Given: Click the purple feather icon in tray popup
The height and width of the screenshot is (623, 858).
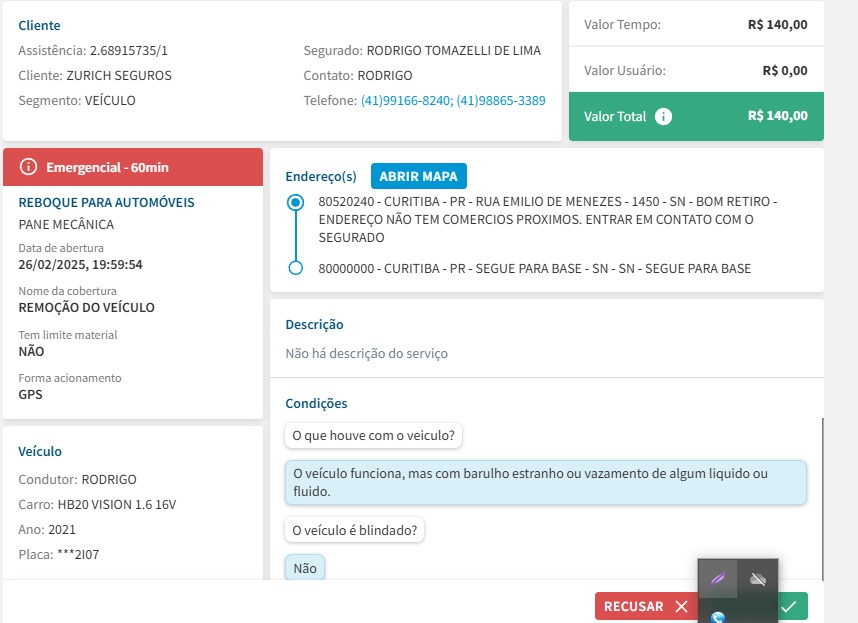Looking at the screenshot, I should click(717, 578).
